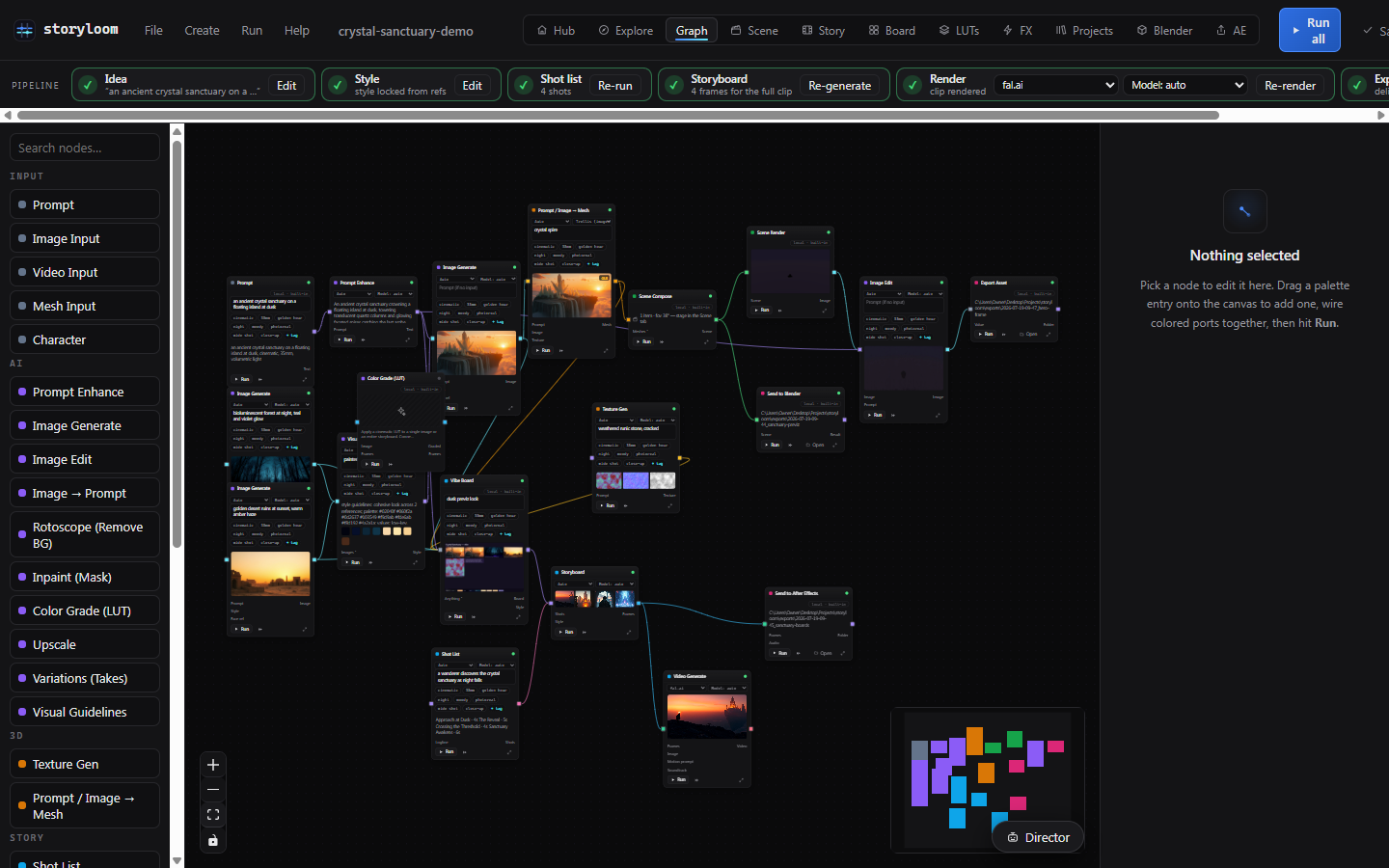Run the Color Grade (LUT) node
This screenshot has height=868, width=1389.
pos(373,464)
